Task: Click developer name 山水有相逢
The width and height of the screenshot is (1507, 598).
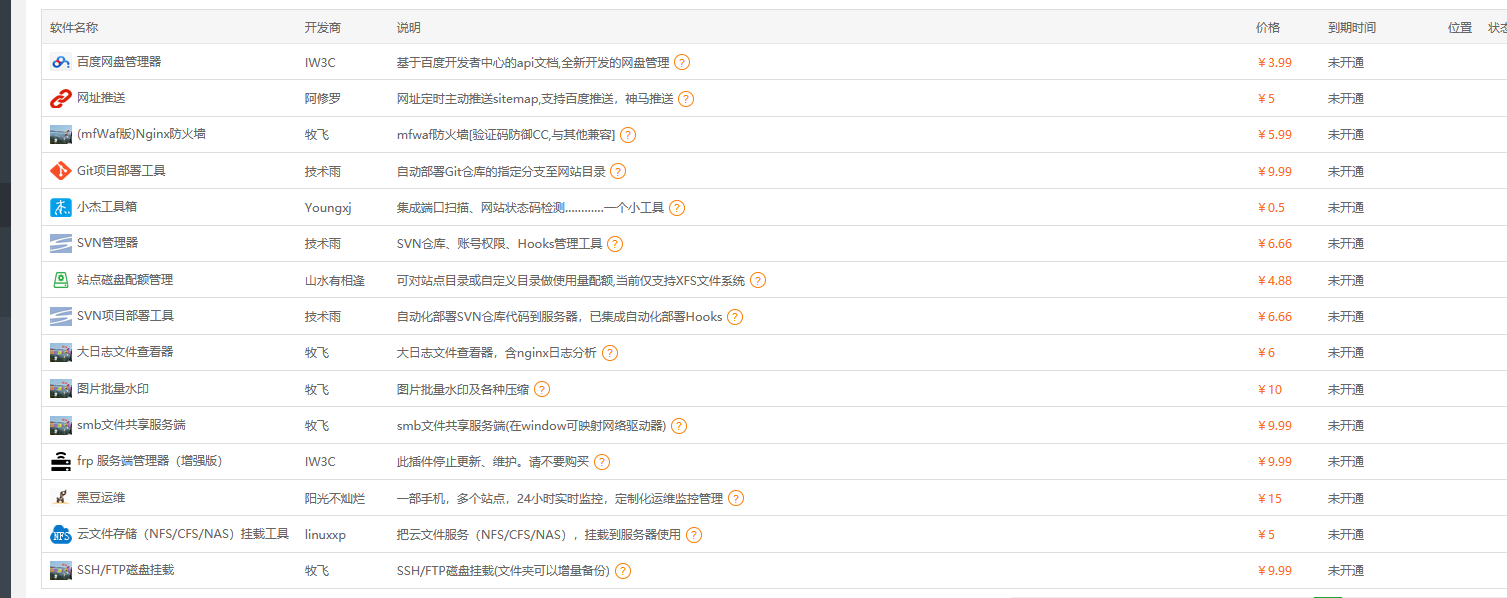Action: [335, 280]
